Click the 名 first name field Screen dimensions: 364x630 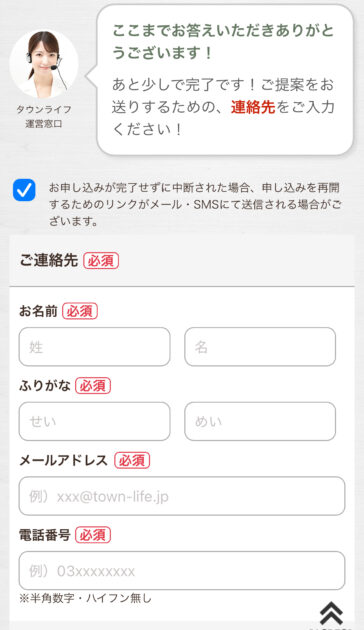click(x=260, y=347)
